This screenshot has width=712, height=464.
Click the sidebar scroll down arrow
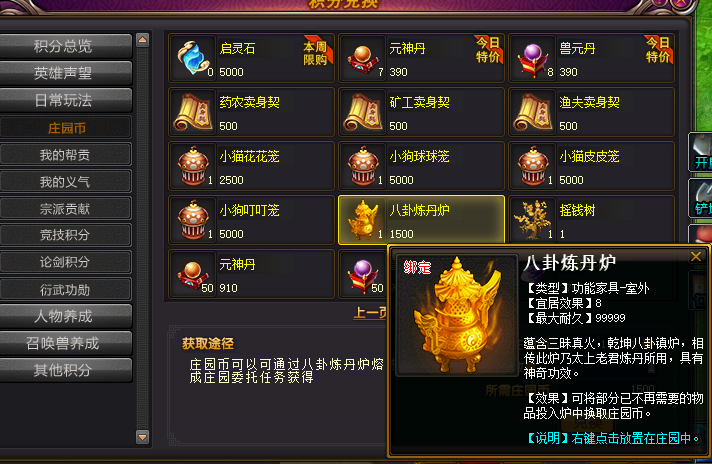tap(143, 437)
